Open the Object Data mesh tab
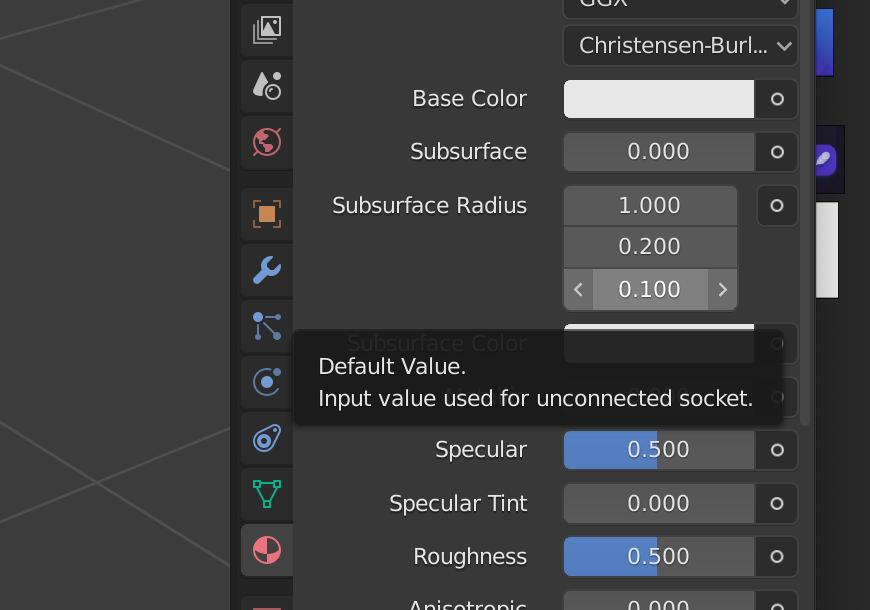Image resolution: width=870 pixels, height=610 pixels. pyautogui.click(x=267, y=494)
